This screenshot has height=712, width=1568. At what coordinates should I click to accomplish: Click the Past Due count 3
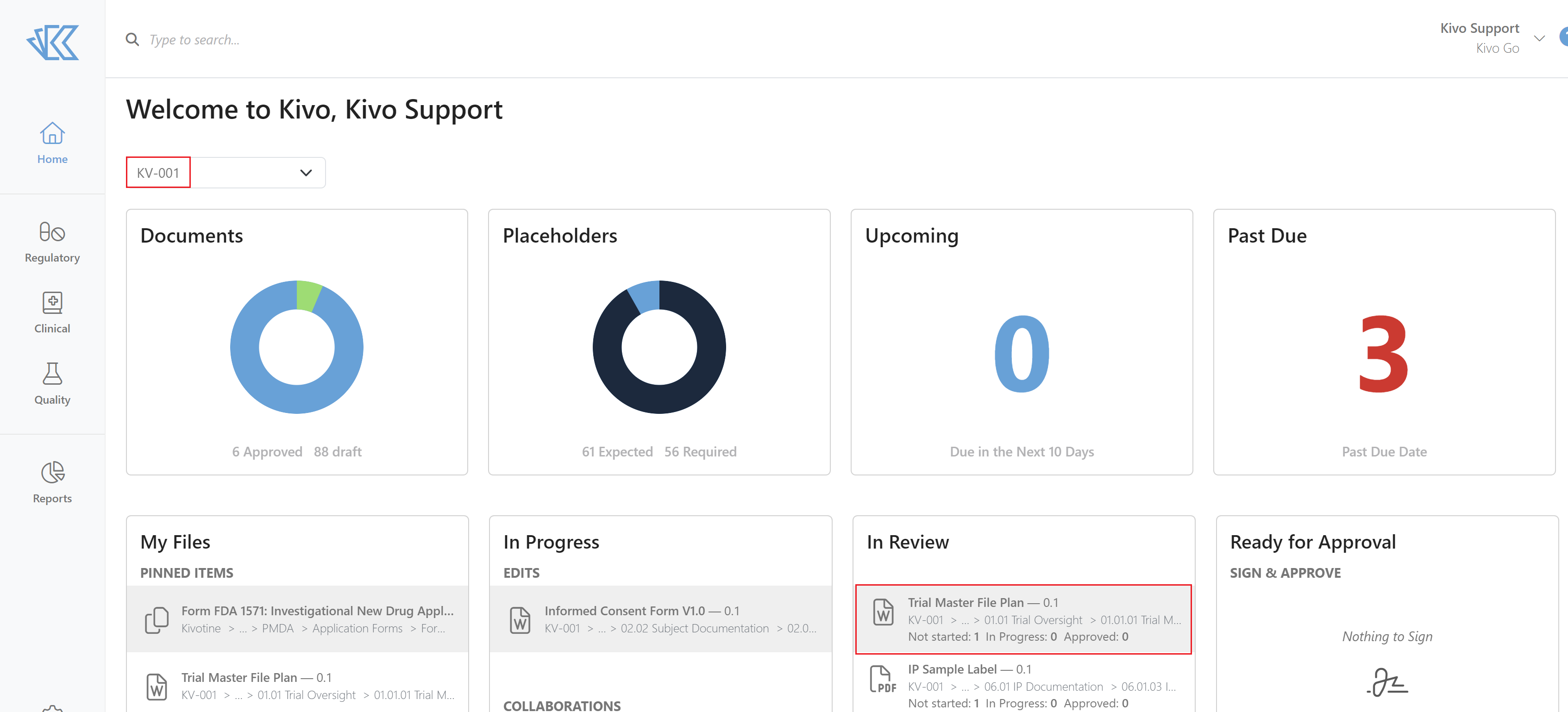[x=1384, y=354]
